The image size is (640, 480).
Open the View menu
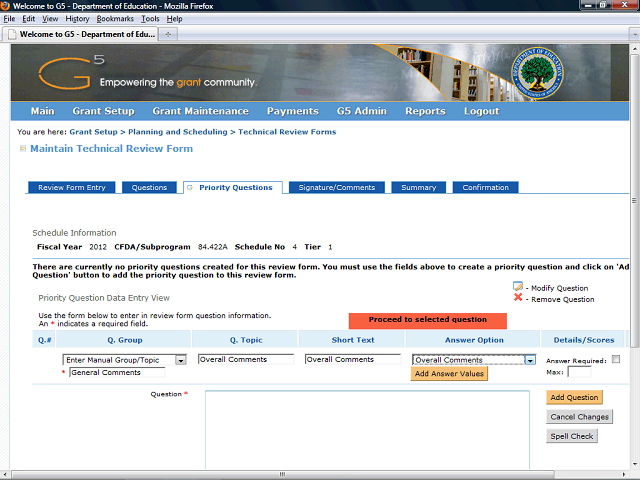[x=50, y=19]
